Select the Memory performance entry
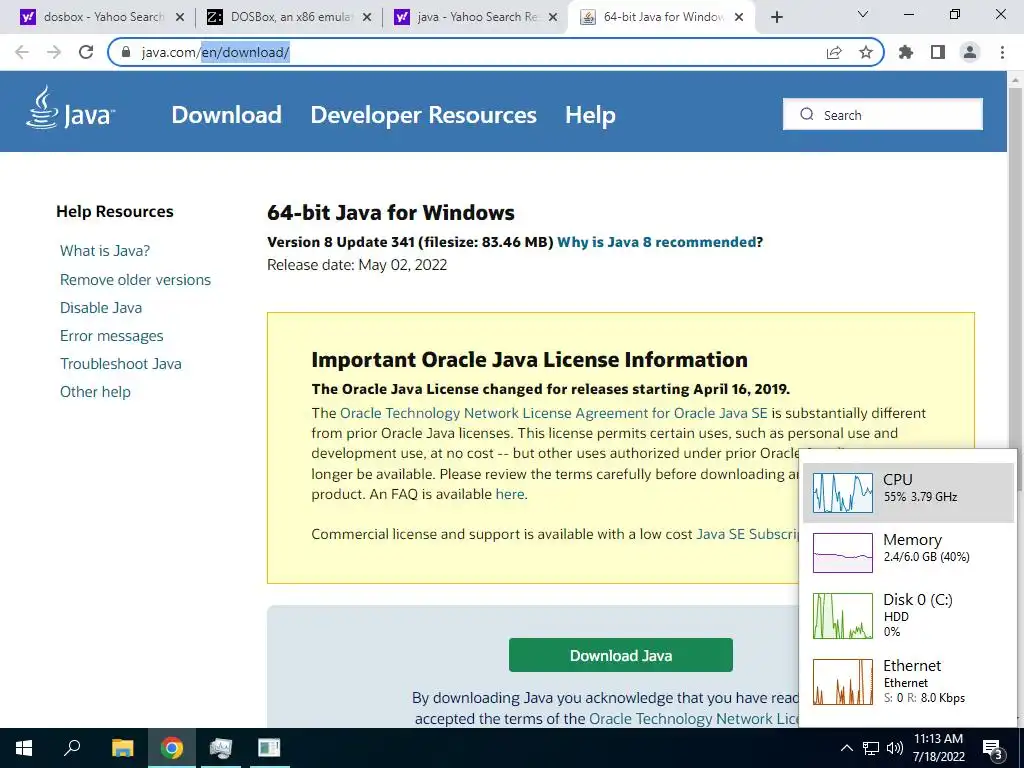Image resolution: width=1024 pixels, height=768 pixels. pos(908,552)
